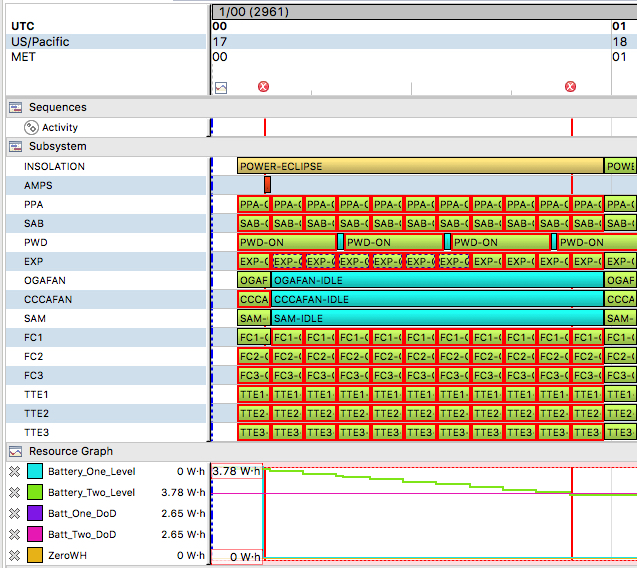Remove ZeroWH plot using its X icon
Screen dimensions: 637x568
(x=13, y=555)
